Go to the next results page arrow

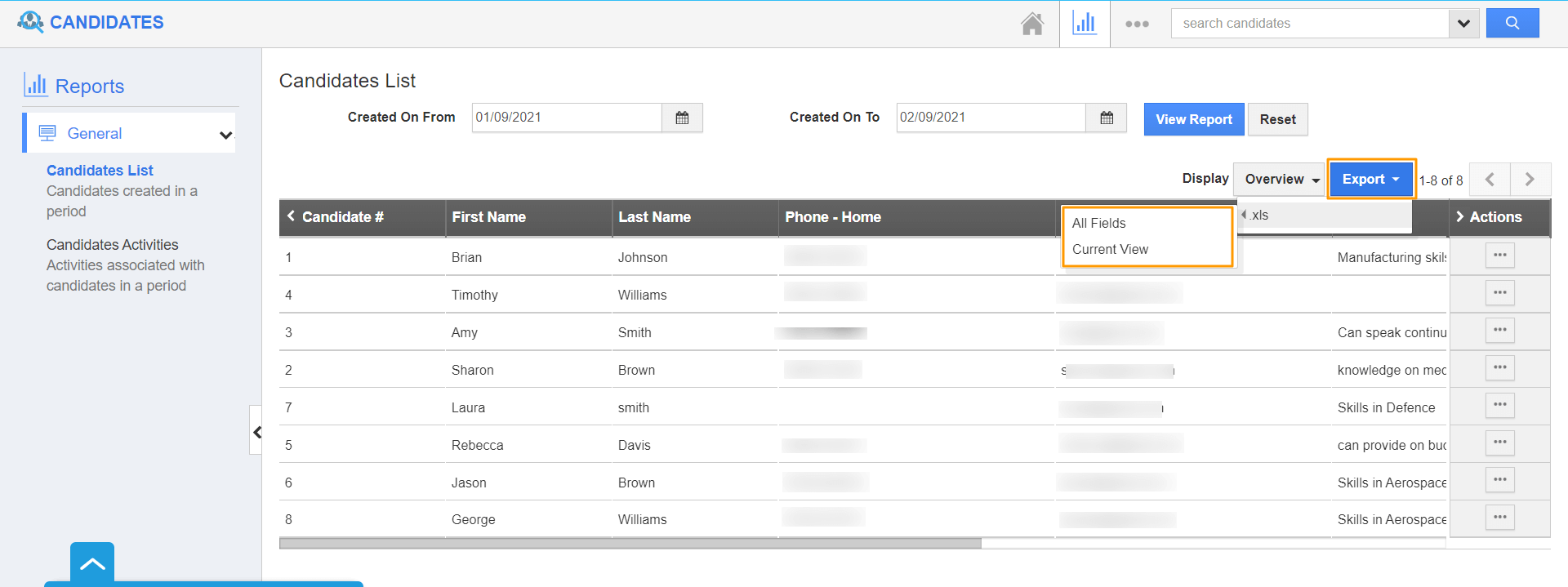1530,180
